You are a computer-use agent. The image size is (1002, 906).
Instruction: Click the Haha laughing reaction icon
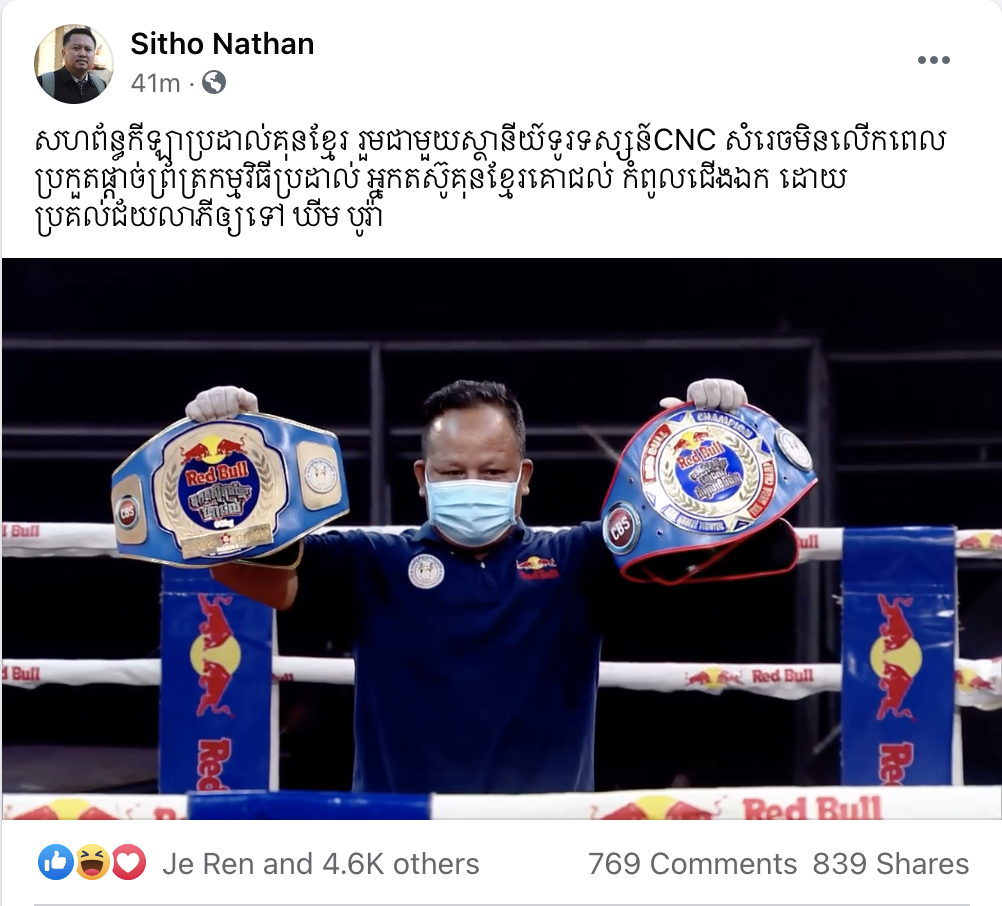[93, 863]
